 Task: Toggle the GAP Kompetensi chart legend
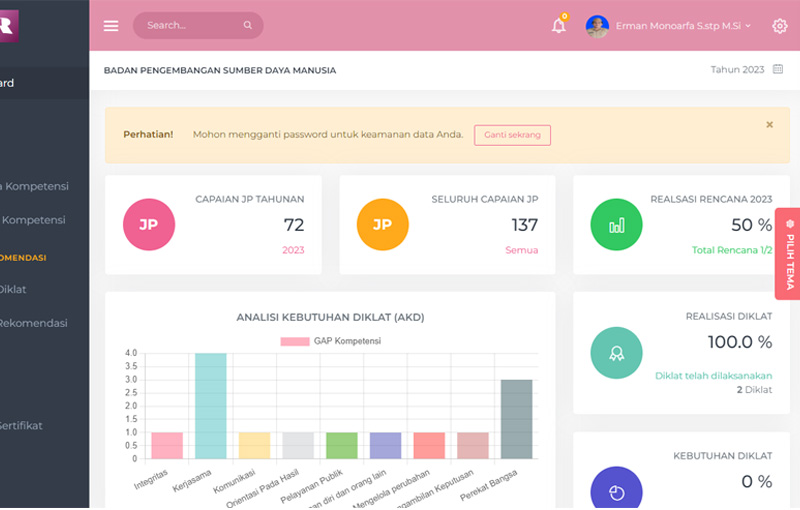[330, 341]
